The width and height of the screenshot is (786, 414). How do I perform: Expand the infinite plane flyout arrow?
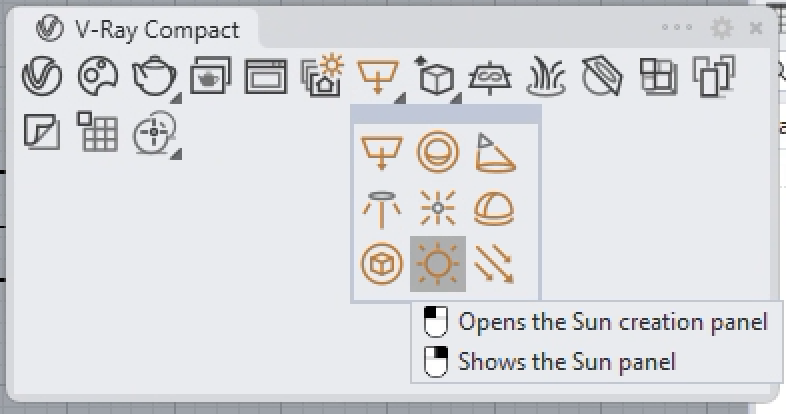coord(455,98)
